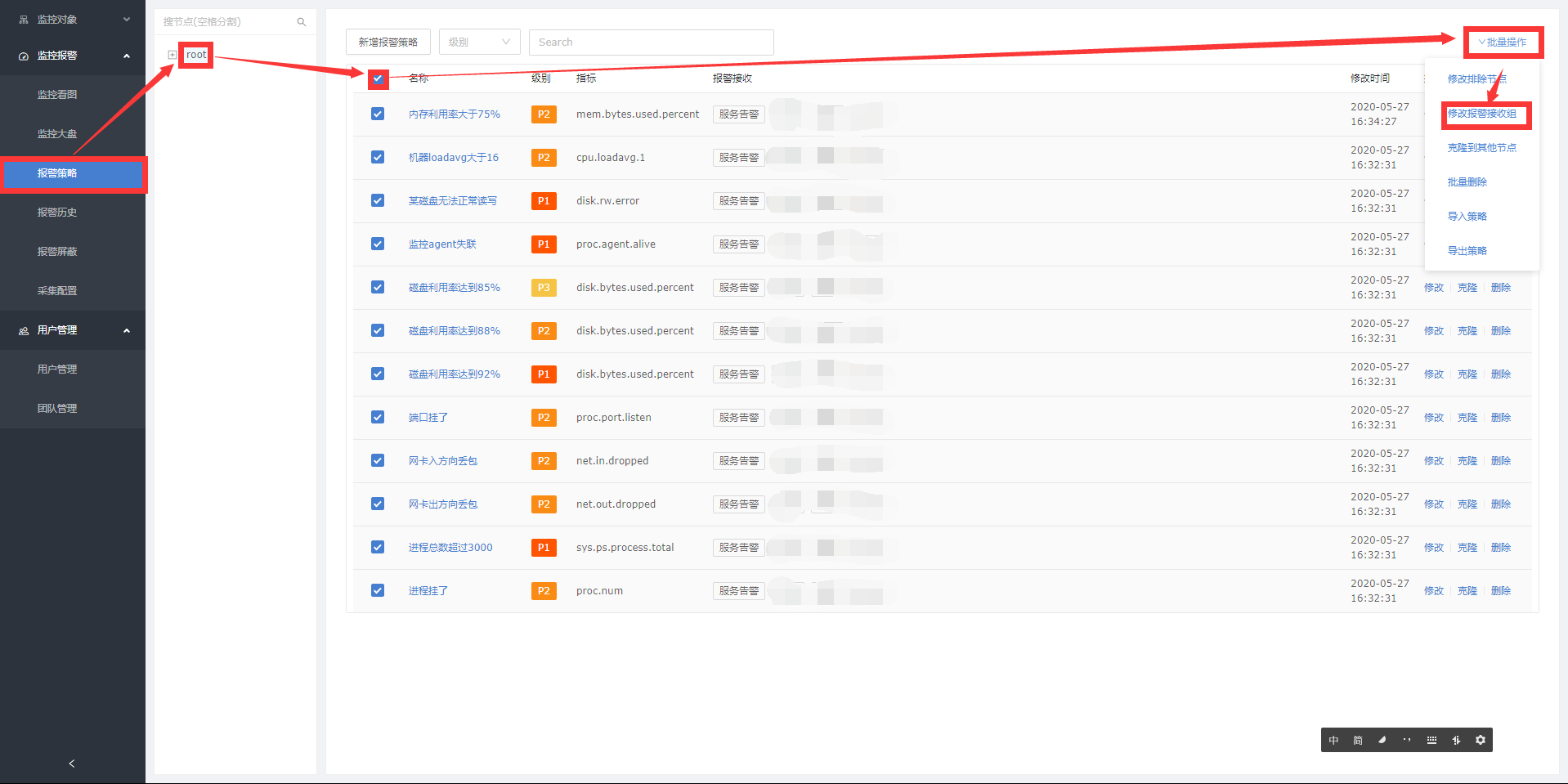Toggle punctuation mode in the input toolbar
This screenshot has height=784, width=1568.
pyautogui.click(x=1407, y=740)
